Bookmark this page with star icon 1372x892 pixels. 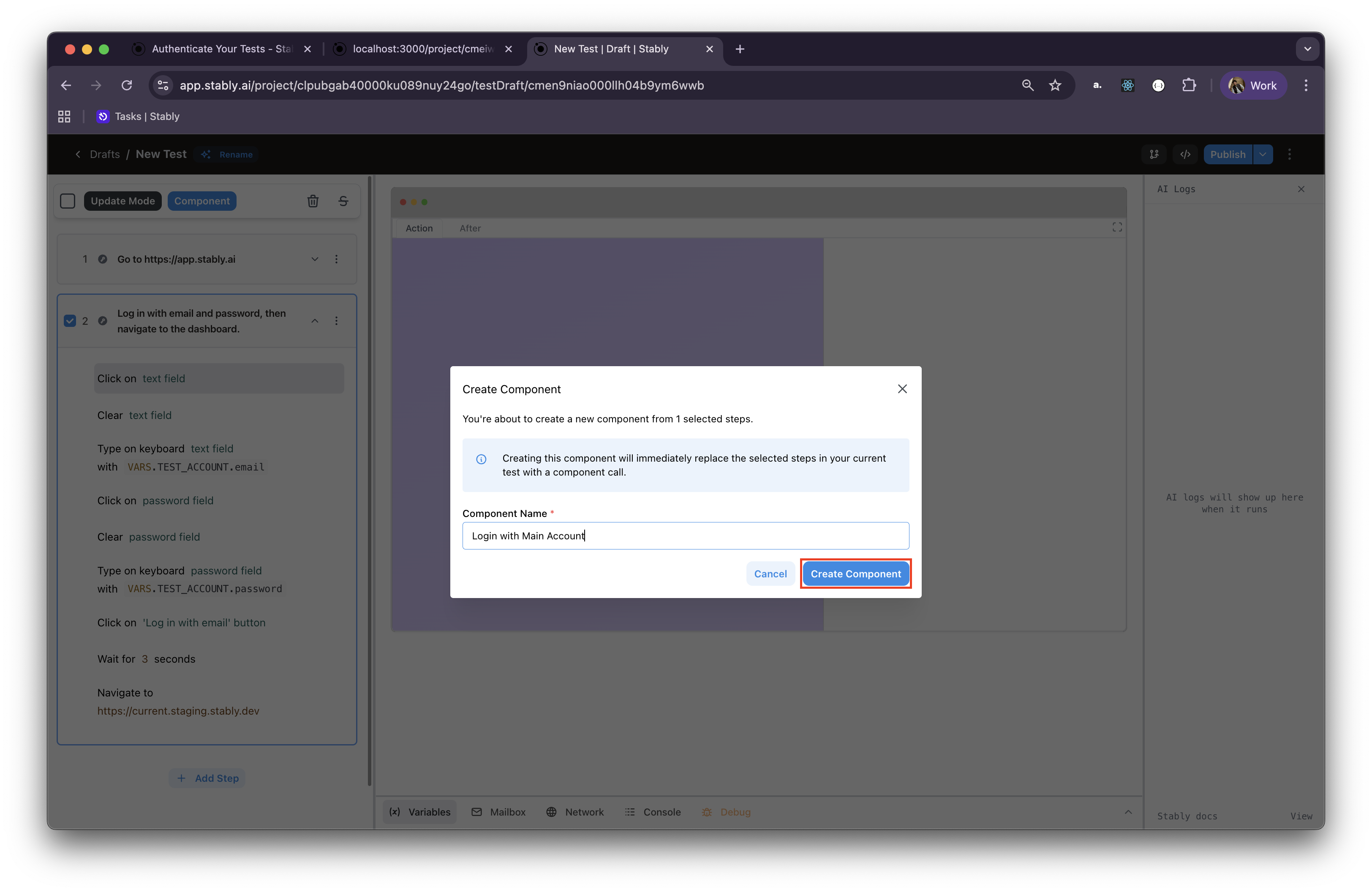click(1055, 85)
